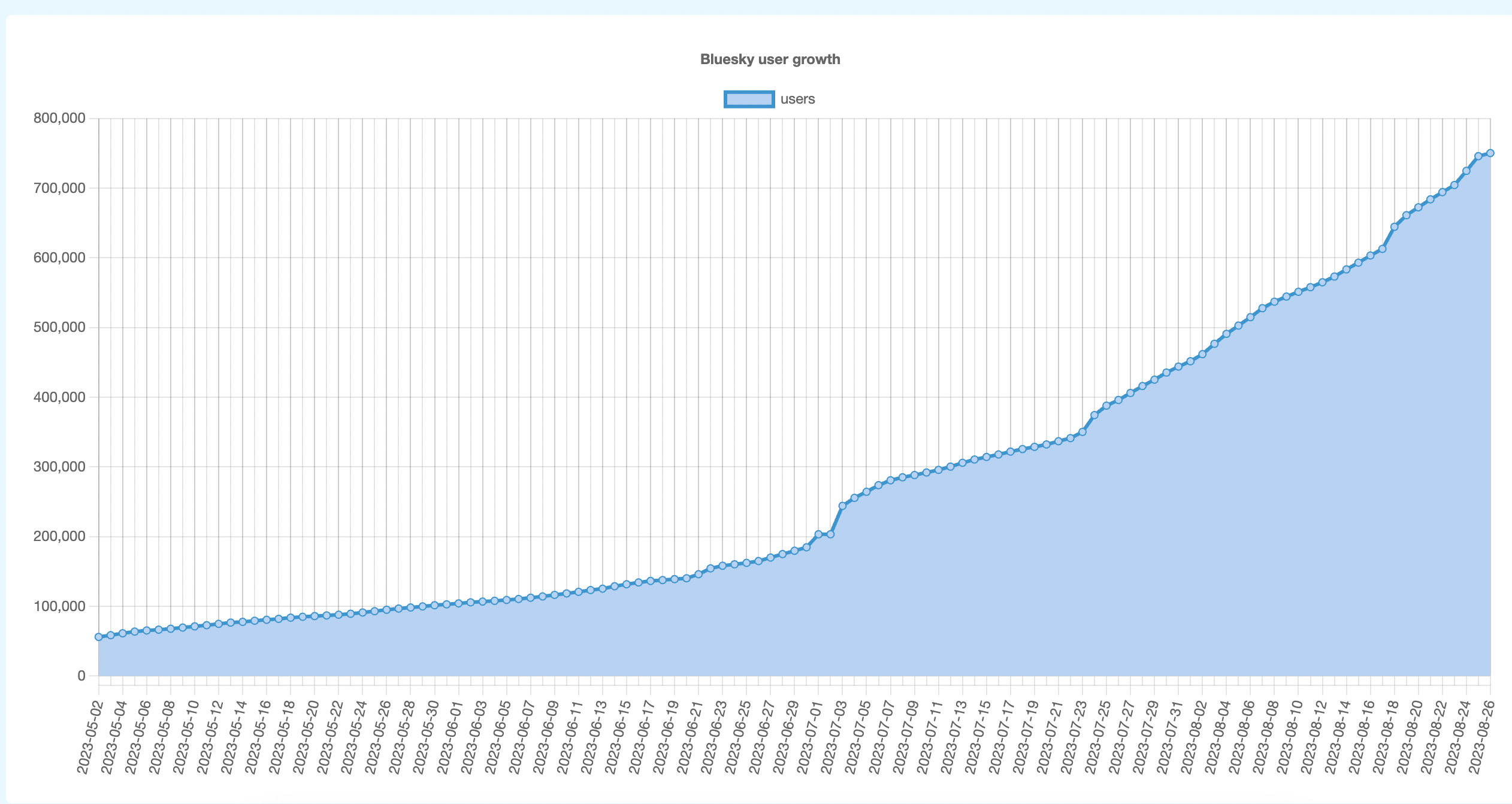Click the 'users' legend label

(797, 99)
